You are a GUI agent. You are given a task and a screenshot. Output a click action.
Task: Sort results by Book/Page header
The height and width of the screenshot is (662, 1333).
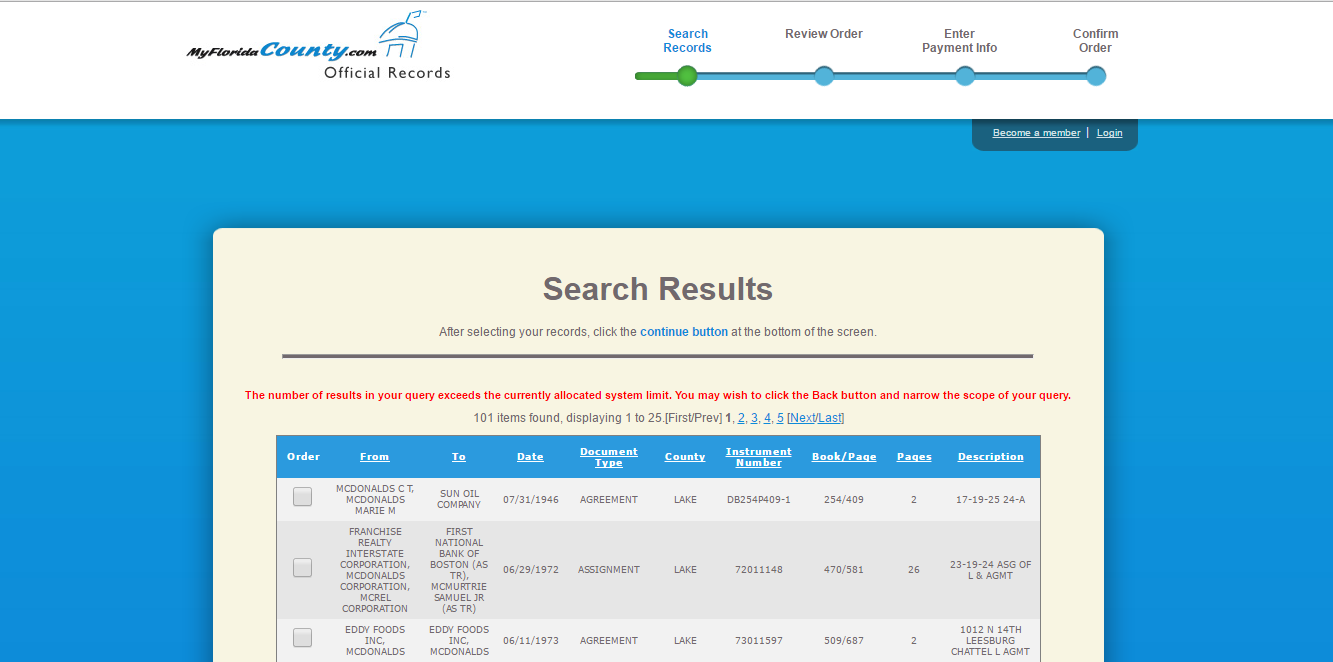pyautogui.click(x=843, y=457)
